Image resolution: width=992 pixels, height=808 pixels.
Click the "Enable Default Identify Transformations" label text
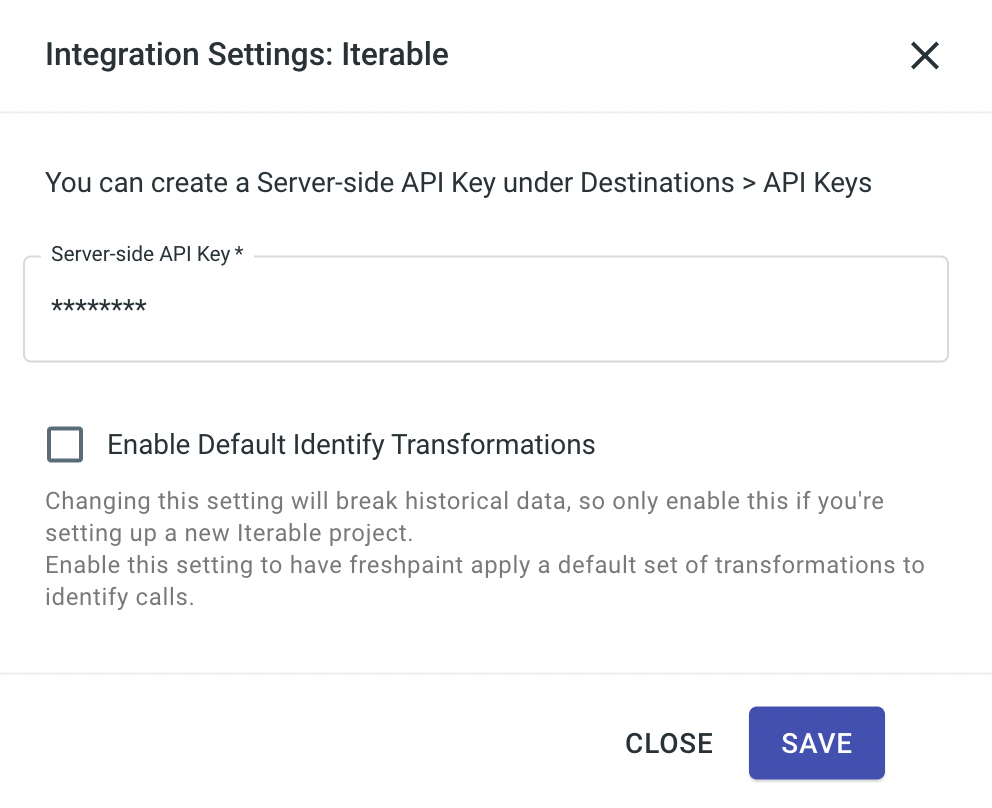point(351,444)
